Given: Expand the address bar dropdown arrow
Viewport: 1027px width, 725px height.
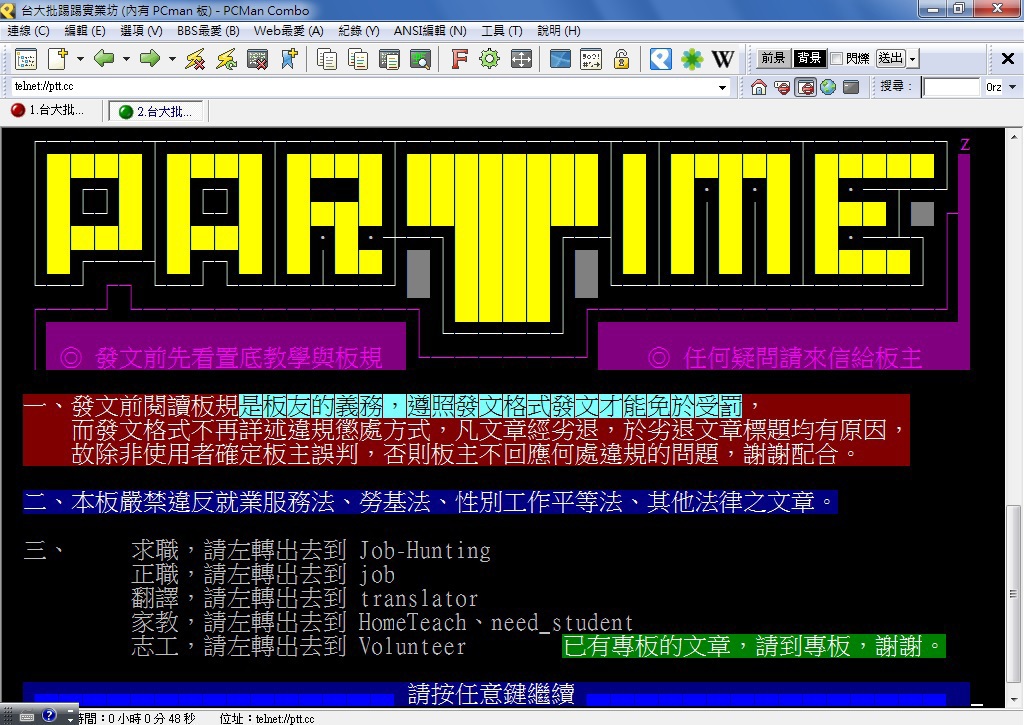Looking at the screenshot, I should [723, 87].
